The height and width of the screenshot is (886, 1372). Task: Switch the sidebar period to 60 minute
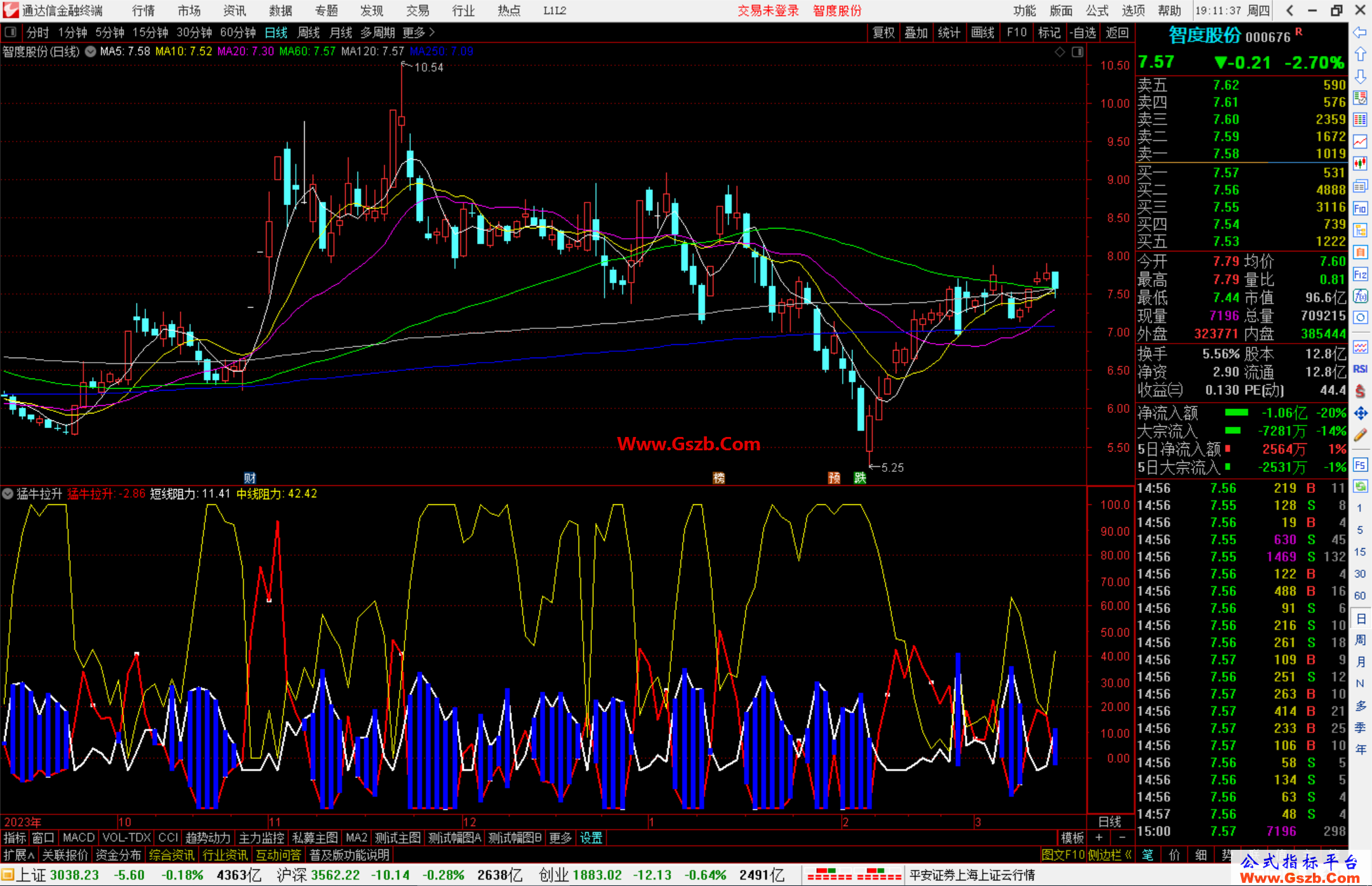coord(1360,596)
